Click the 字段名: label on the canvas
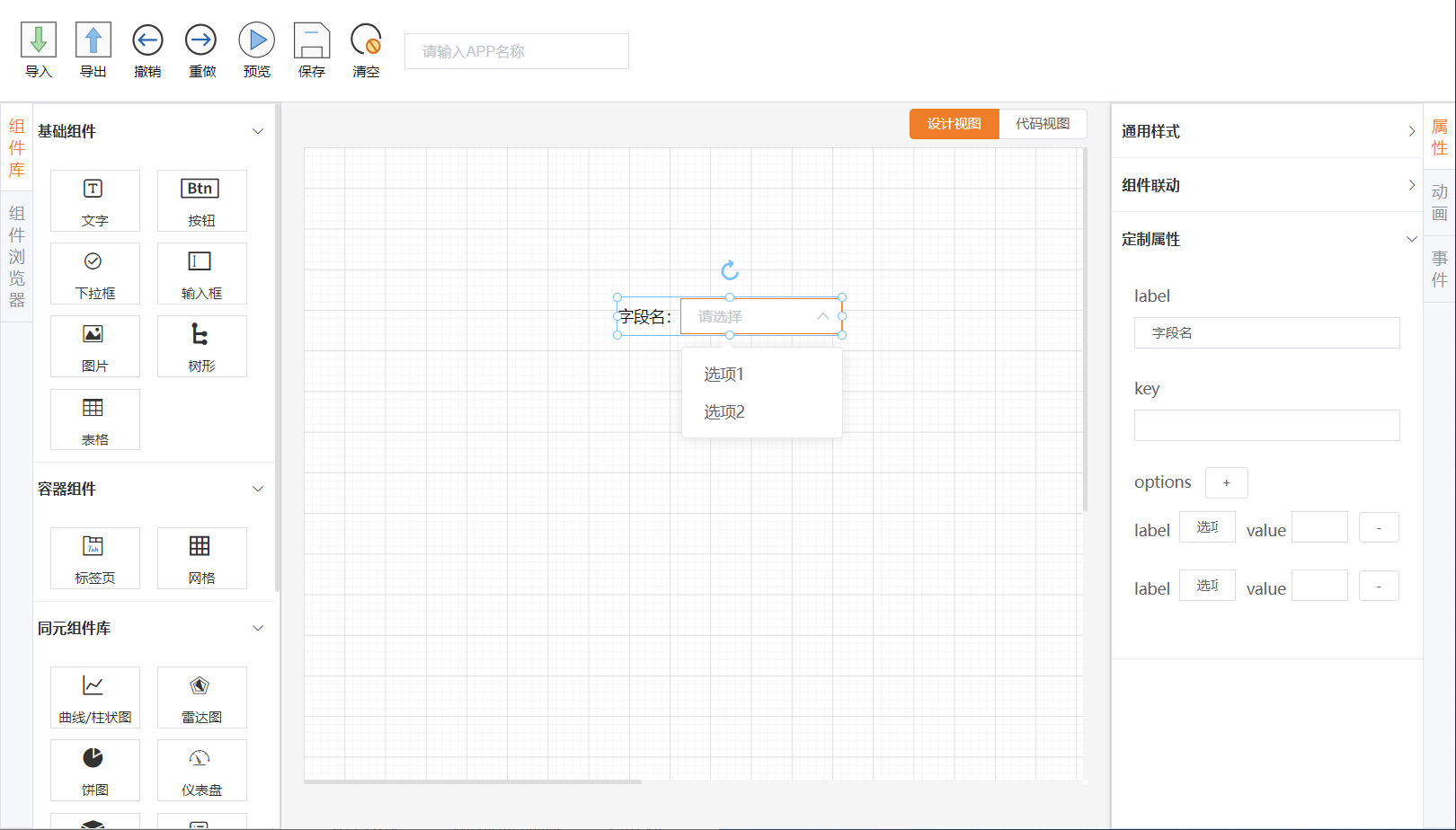The height and width of the screenshot is (830, 1456). [x=645, y=316]
